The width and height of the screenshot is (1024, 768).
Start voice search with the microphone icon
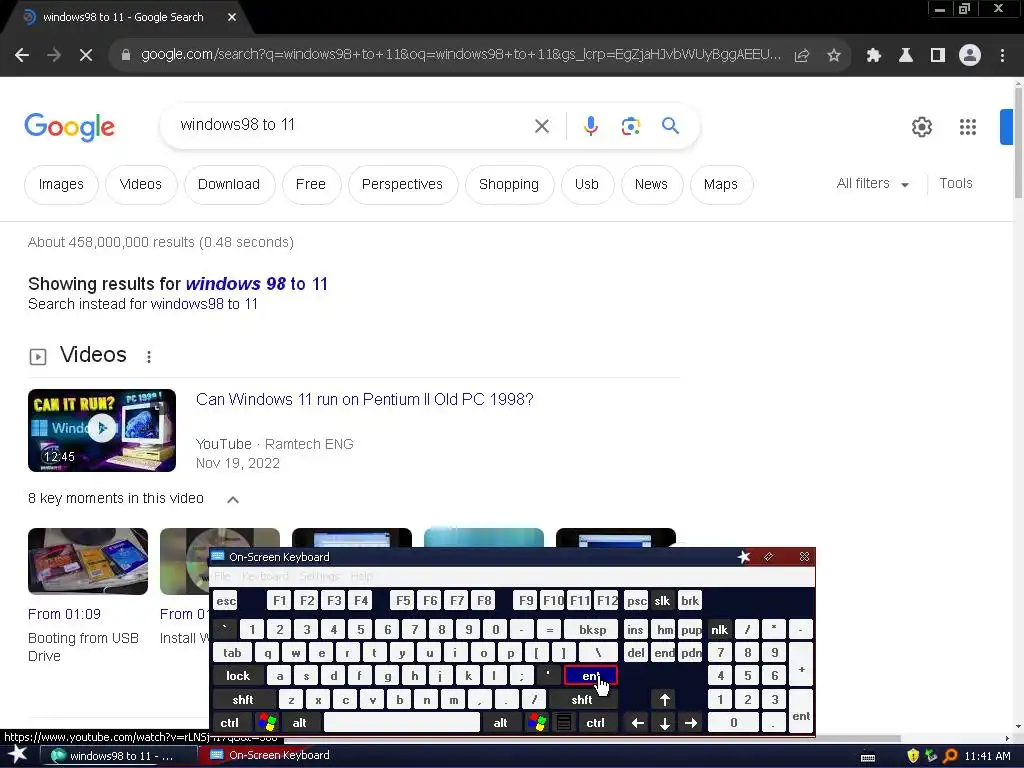coord(590,125)
